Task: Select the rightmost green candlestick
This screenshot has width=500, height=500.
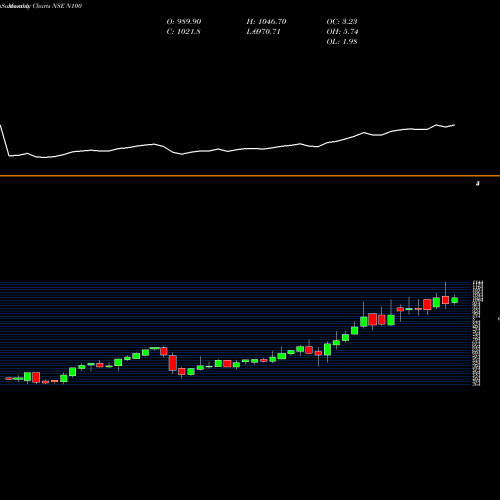Action: click(x=455, y=300)
